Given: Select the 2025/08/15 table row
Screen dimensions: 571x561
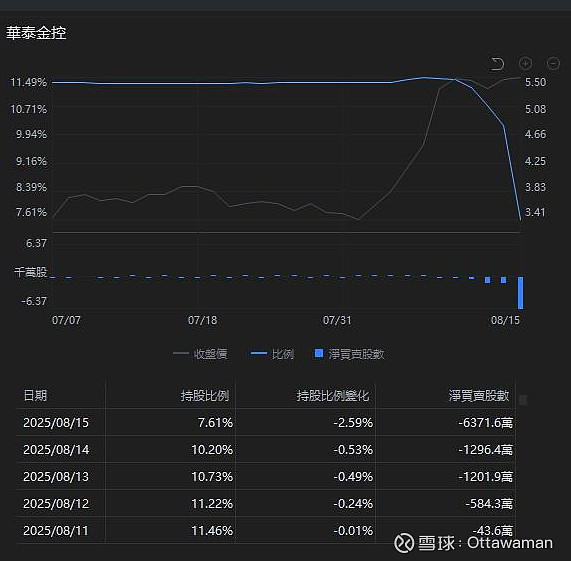Looking at the screenshot, I should click(x=266, y=422).
